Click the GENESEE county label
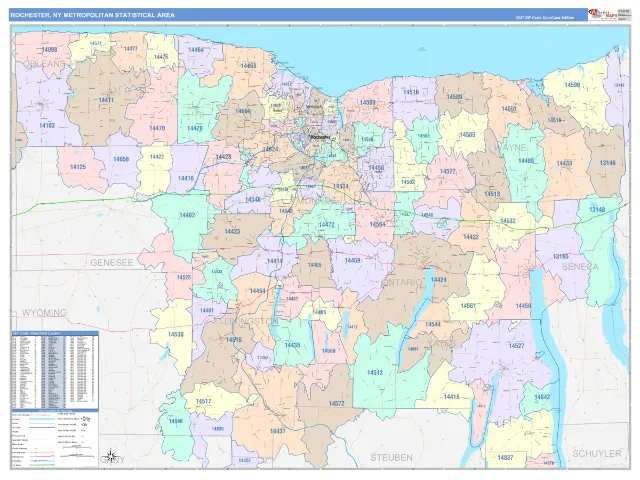640x480 pixels. point(112,262)
